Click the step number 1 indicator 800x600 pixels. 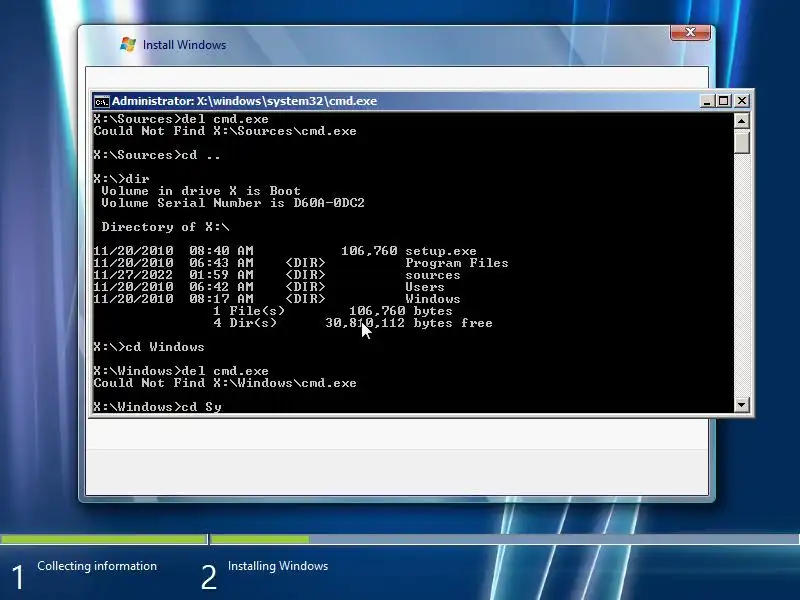tap(17, 578)
